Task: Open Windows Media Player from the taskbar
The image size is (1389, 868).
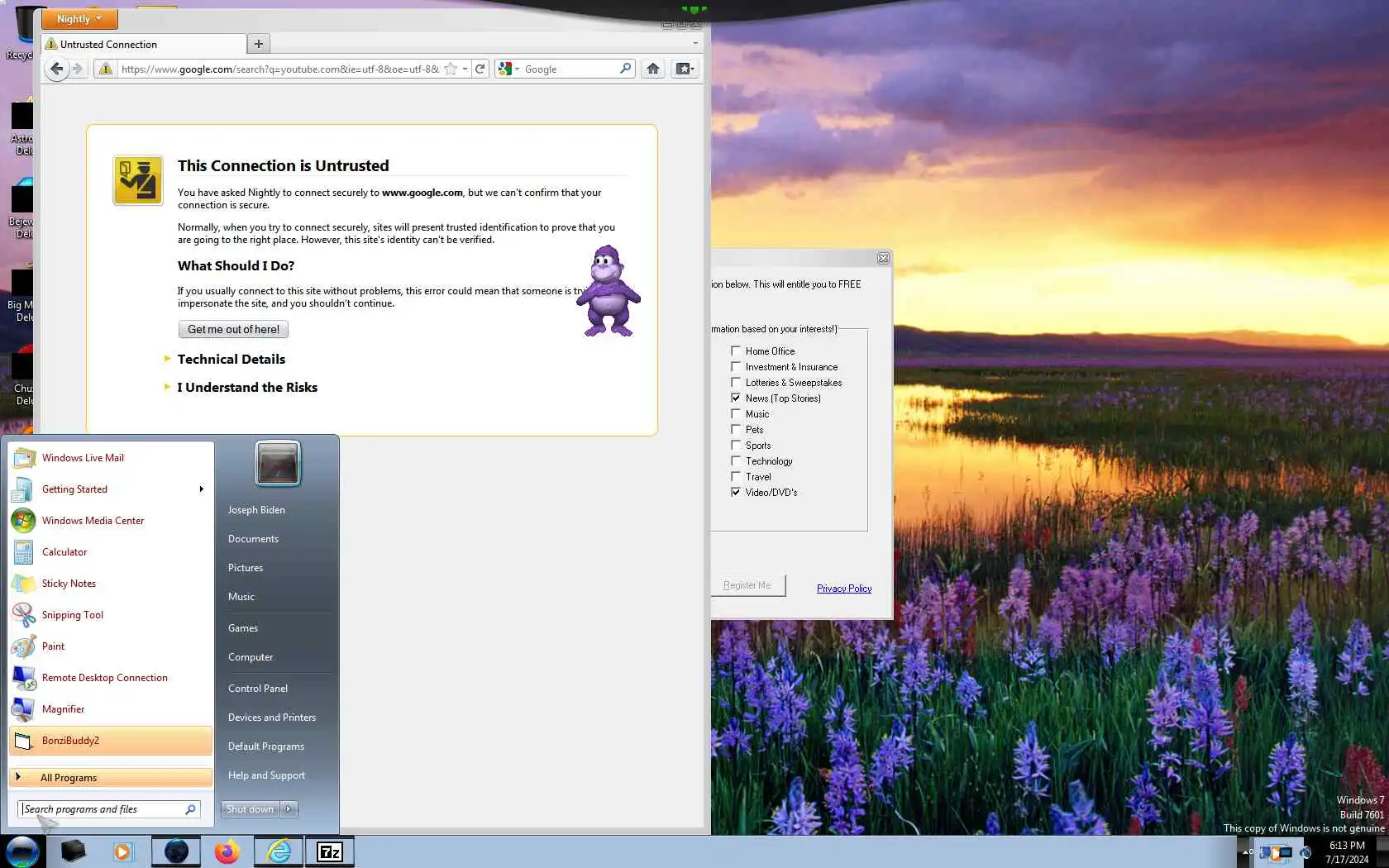Action: pyautogui.click(x=122, y=851)
